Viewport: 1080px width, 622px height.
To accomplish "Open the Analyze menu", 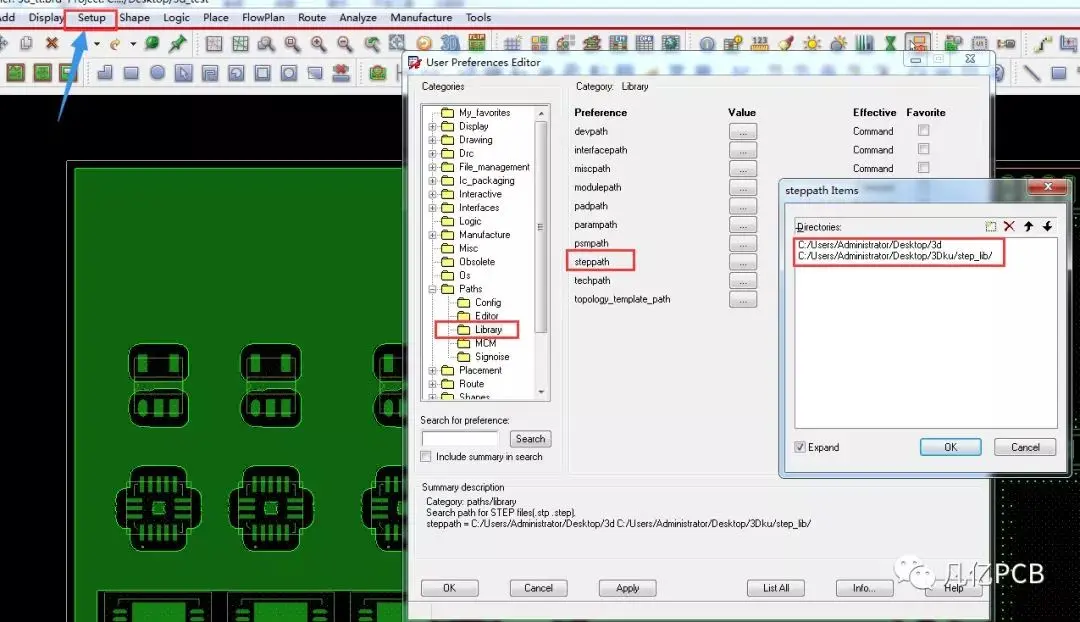I will point(357,18).
